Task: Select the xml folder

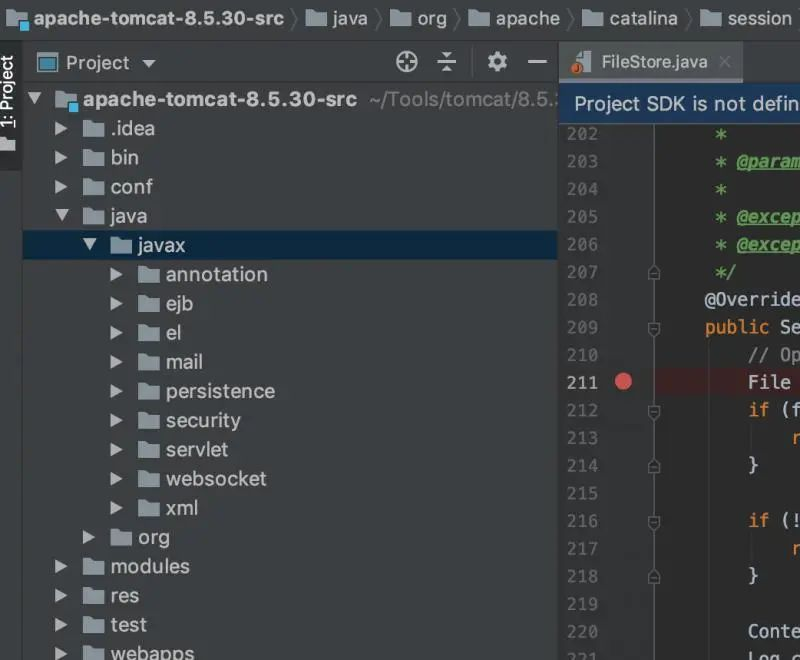Action: (x=168, y=508)
